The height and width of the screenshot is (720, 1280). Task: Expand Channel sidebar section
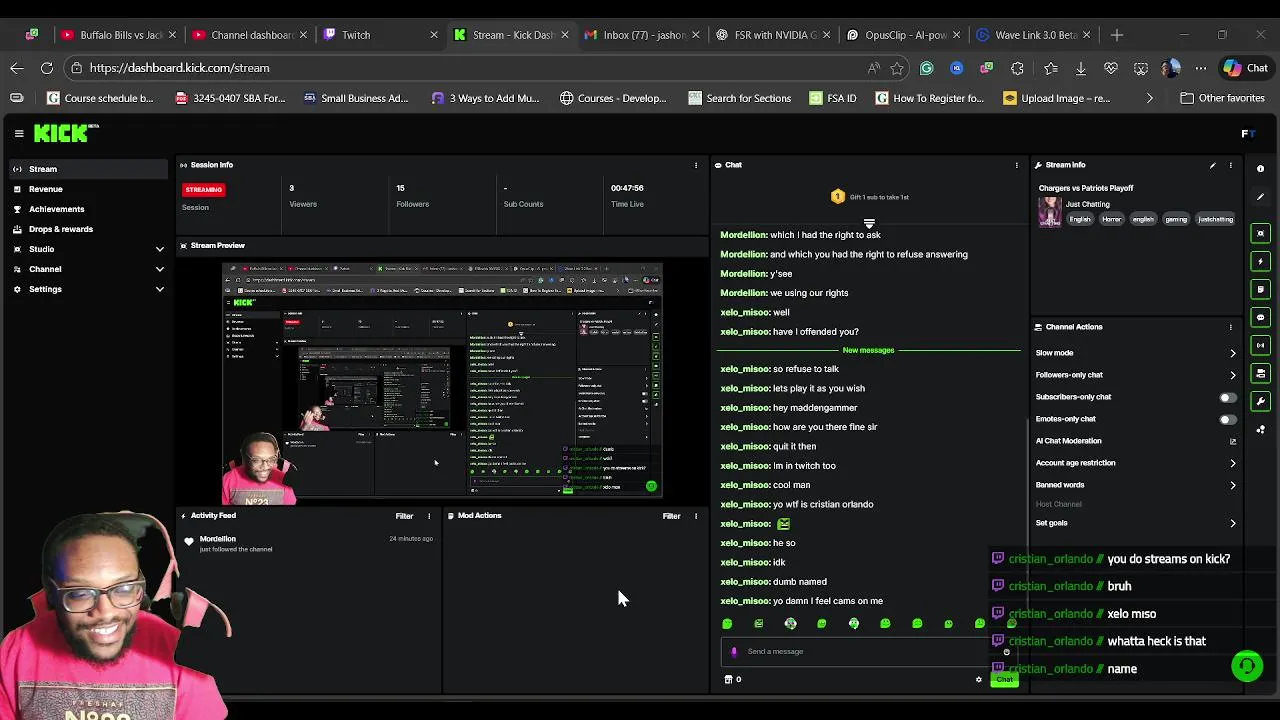[159, 269]
